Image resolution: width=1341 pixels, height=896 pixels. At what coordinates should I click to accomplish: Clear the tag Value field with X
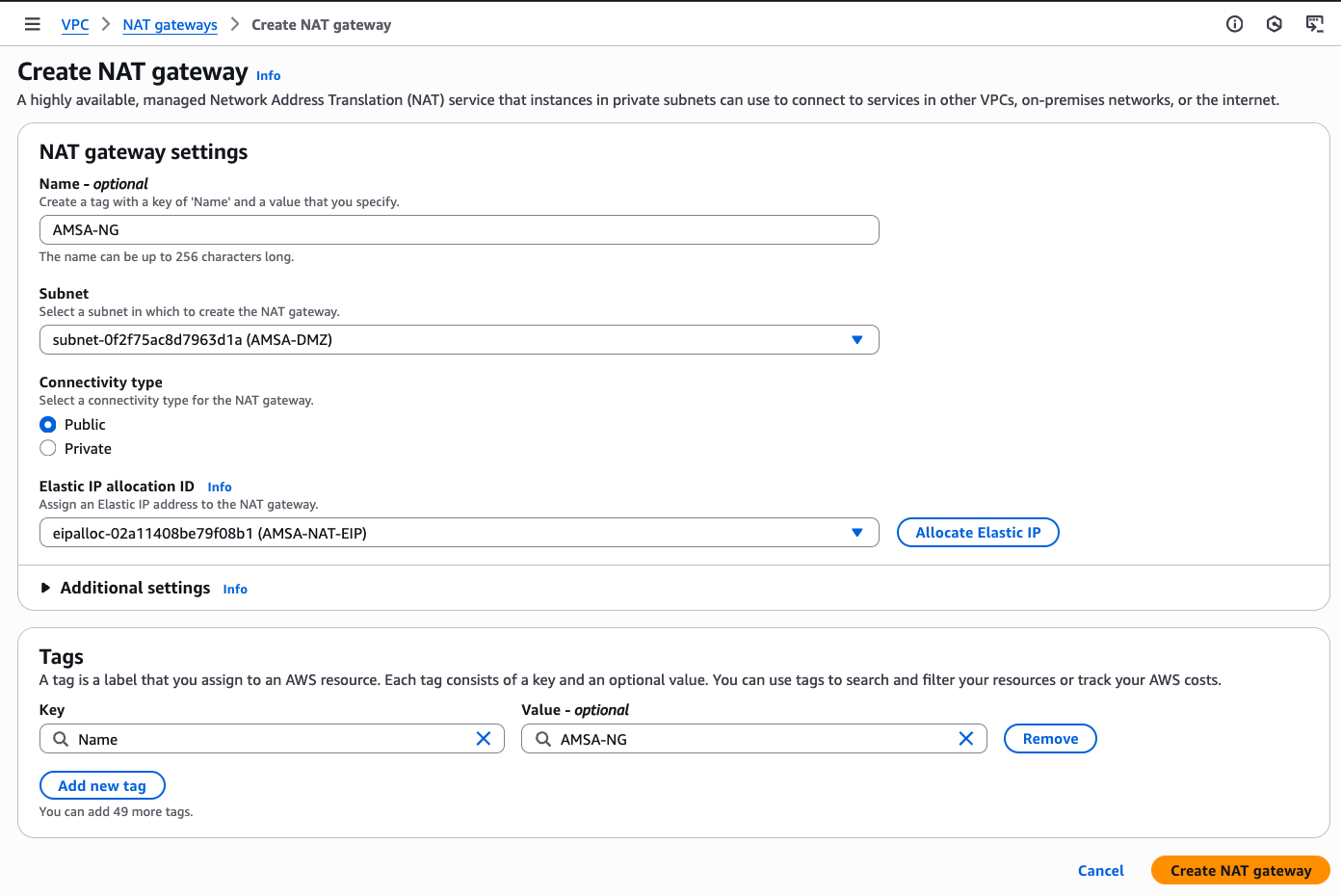click(x=965, y=739)
